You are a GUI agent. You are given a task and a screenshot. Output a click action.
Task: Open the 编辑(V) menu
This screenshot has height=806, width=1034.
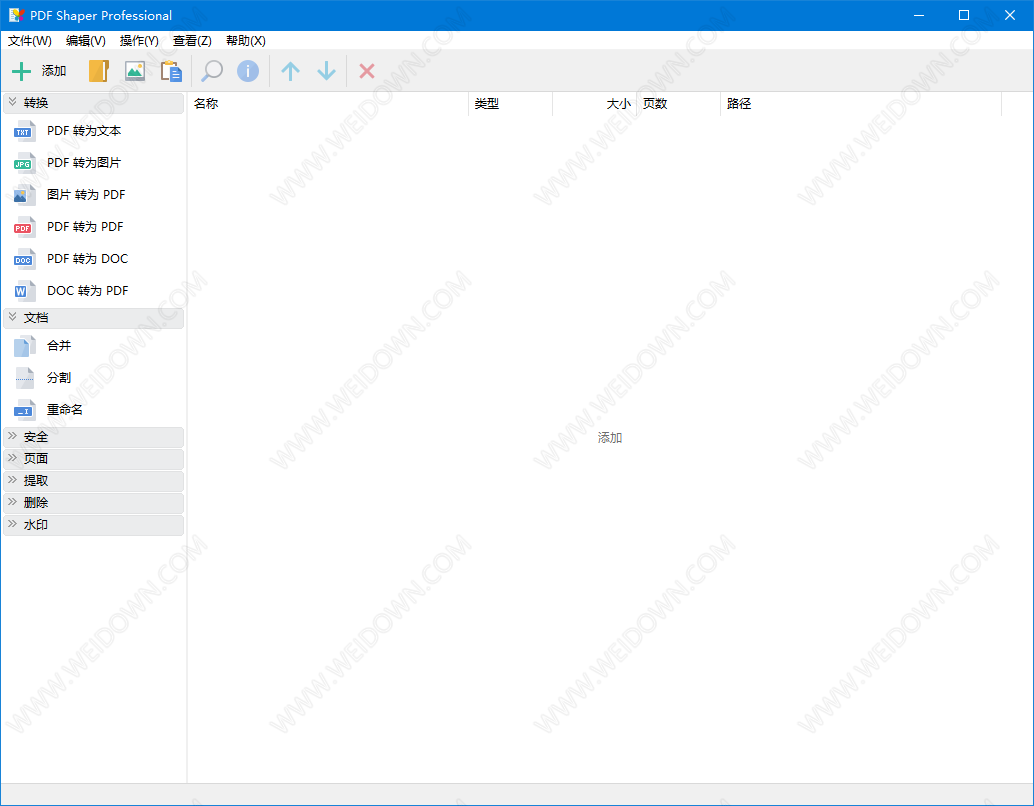(86, 41)
